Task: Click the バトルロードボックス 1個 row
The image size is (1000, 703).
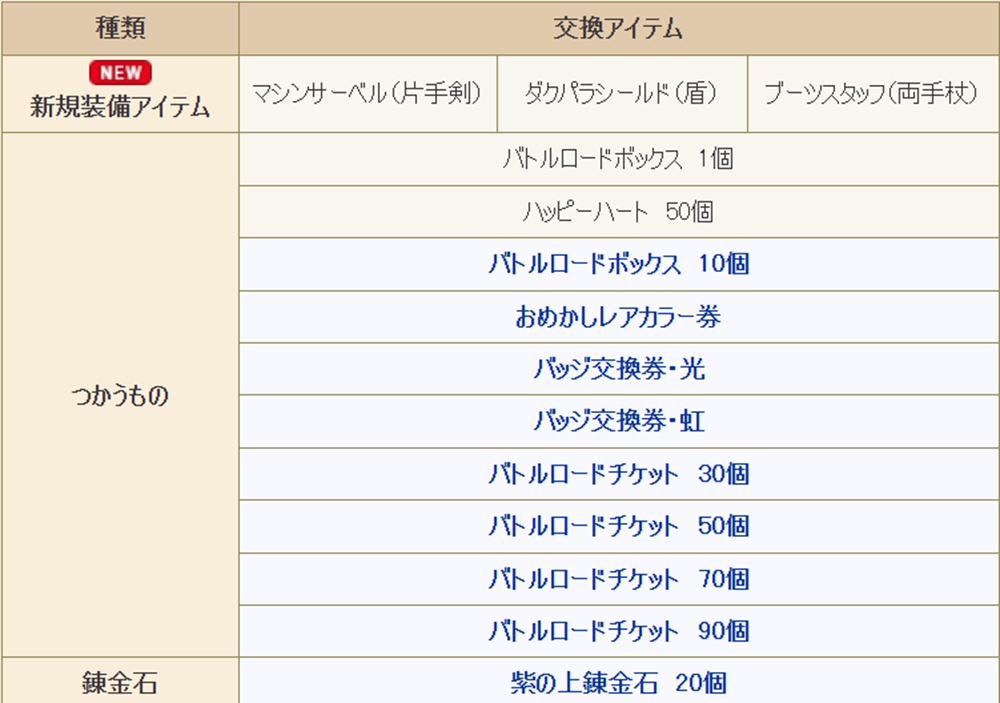Action: click(619, 159)
